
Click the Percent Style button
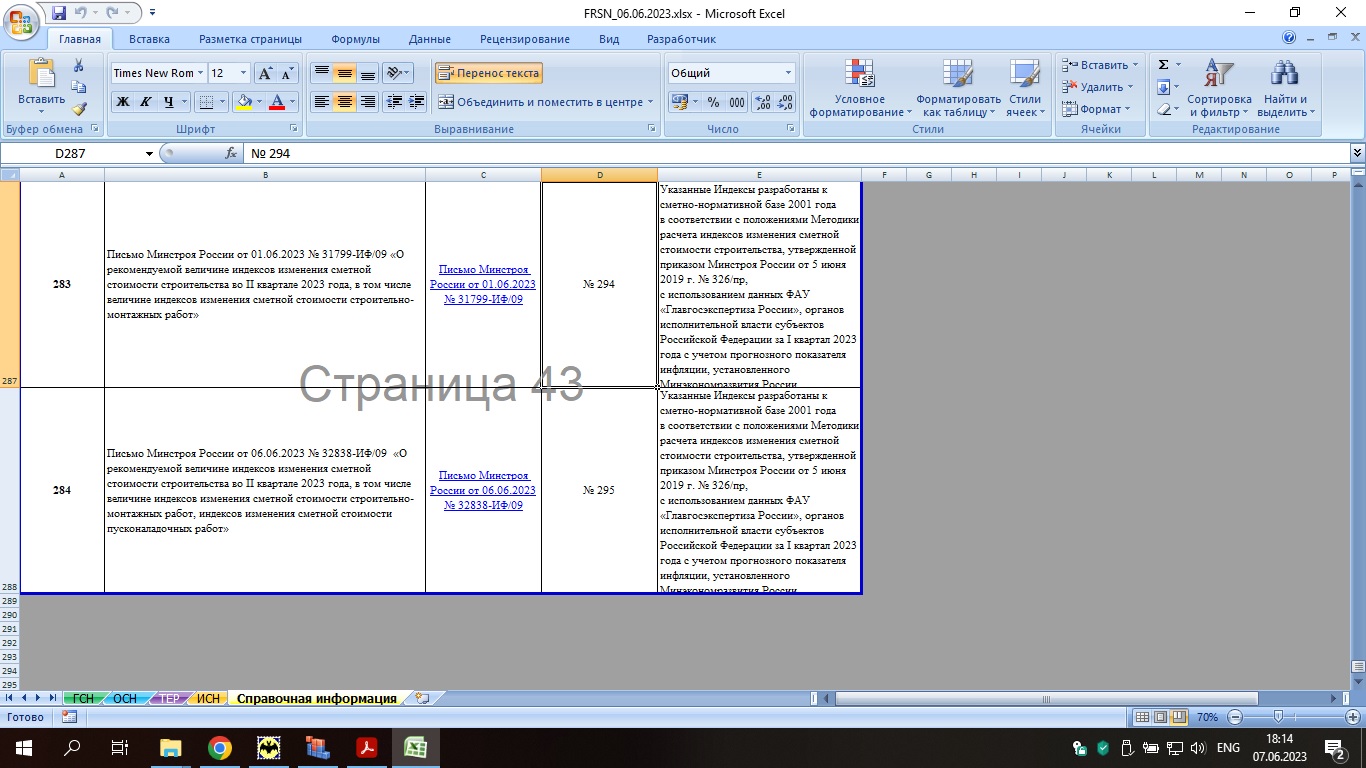click(x=713, y=102)
